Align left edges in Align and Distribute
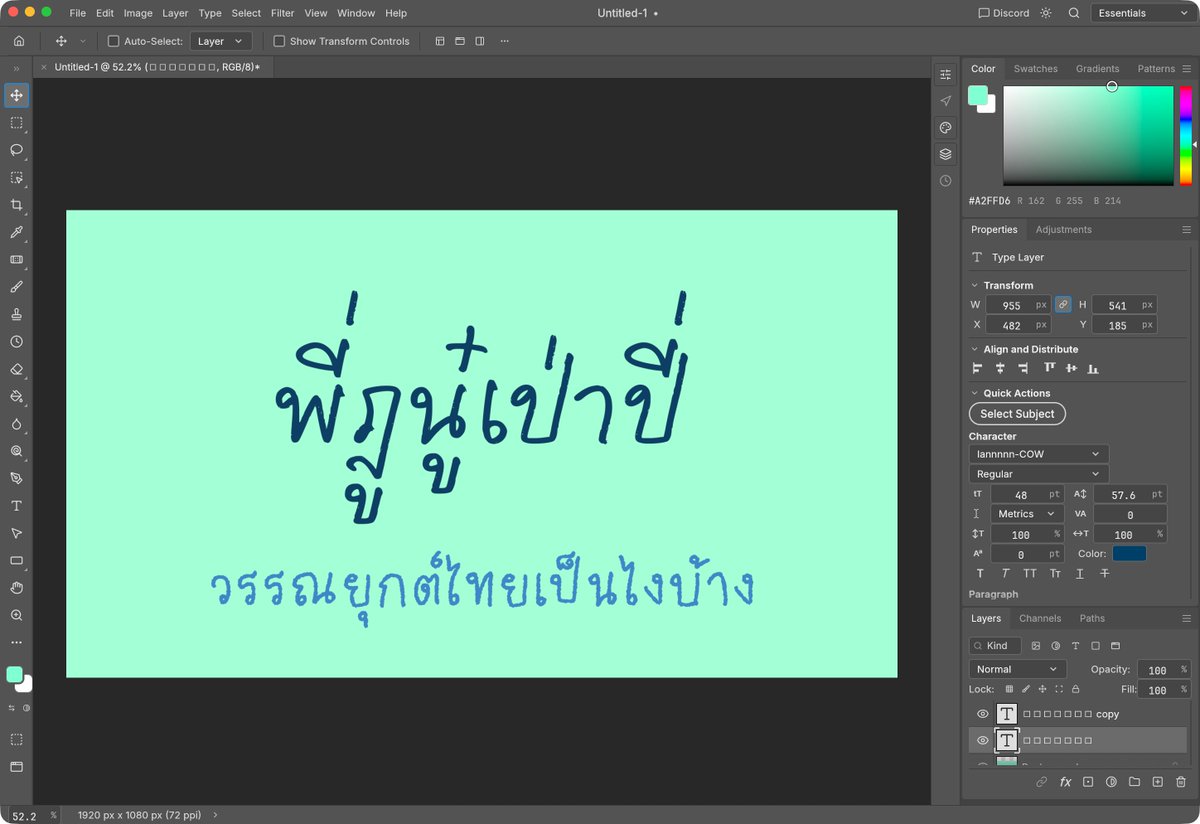This screenshot has width=1200, height=824. tap(978, 369)
